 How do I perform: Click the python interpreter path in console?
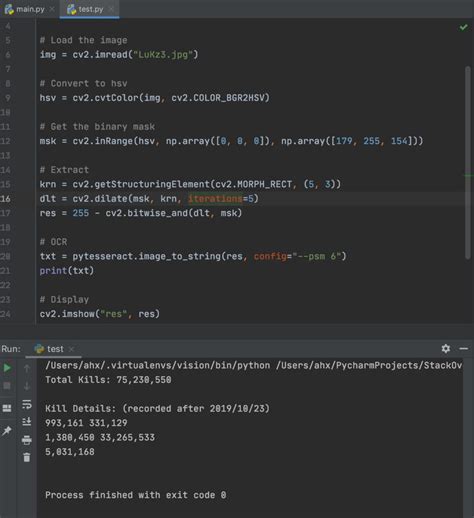click(x=158, y=365)
